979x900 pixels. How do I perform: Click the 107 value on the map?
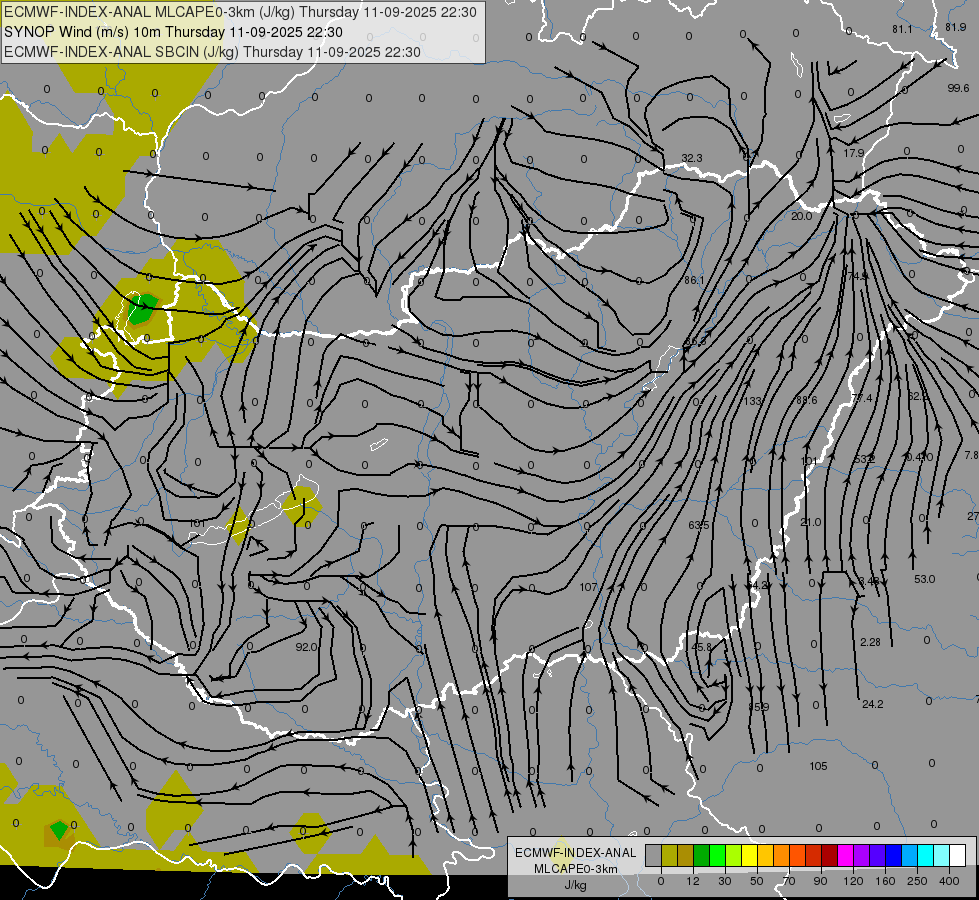click(588, 587)
